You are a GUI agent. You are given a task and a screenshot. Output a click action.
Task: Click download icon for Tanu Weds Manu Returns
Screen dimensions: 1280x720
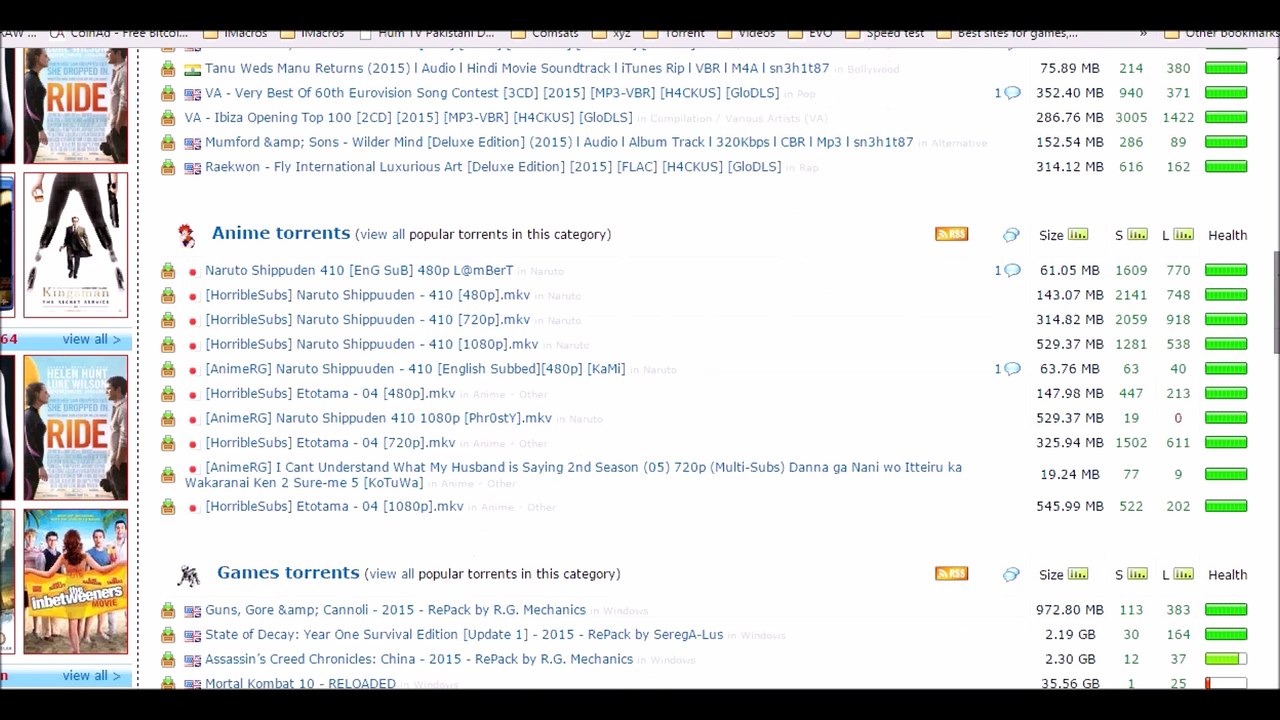click(168, 69)
